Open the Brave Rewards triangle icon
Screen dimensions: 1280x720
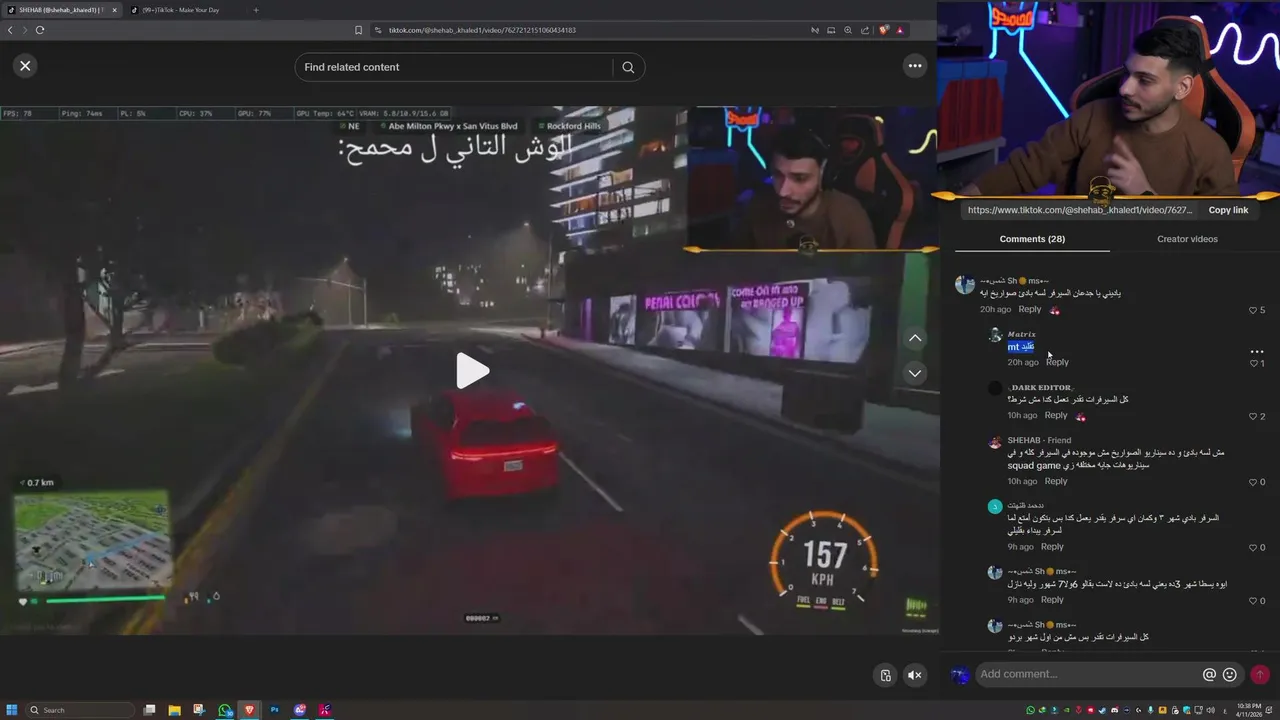900,30
